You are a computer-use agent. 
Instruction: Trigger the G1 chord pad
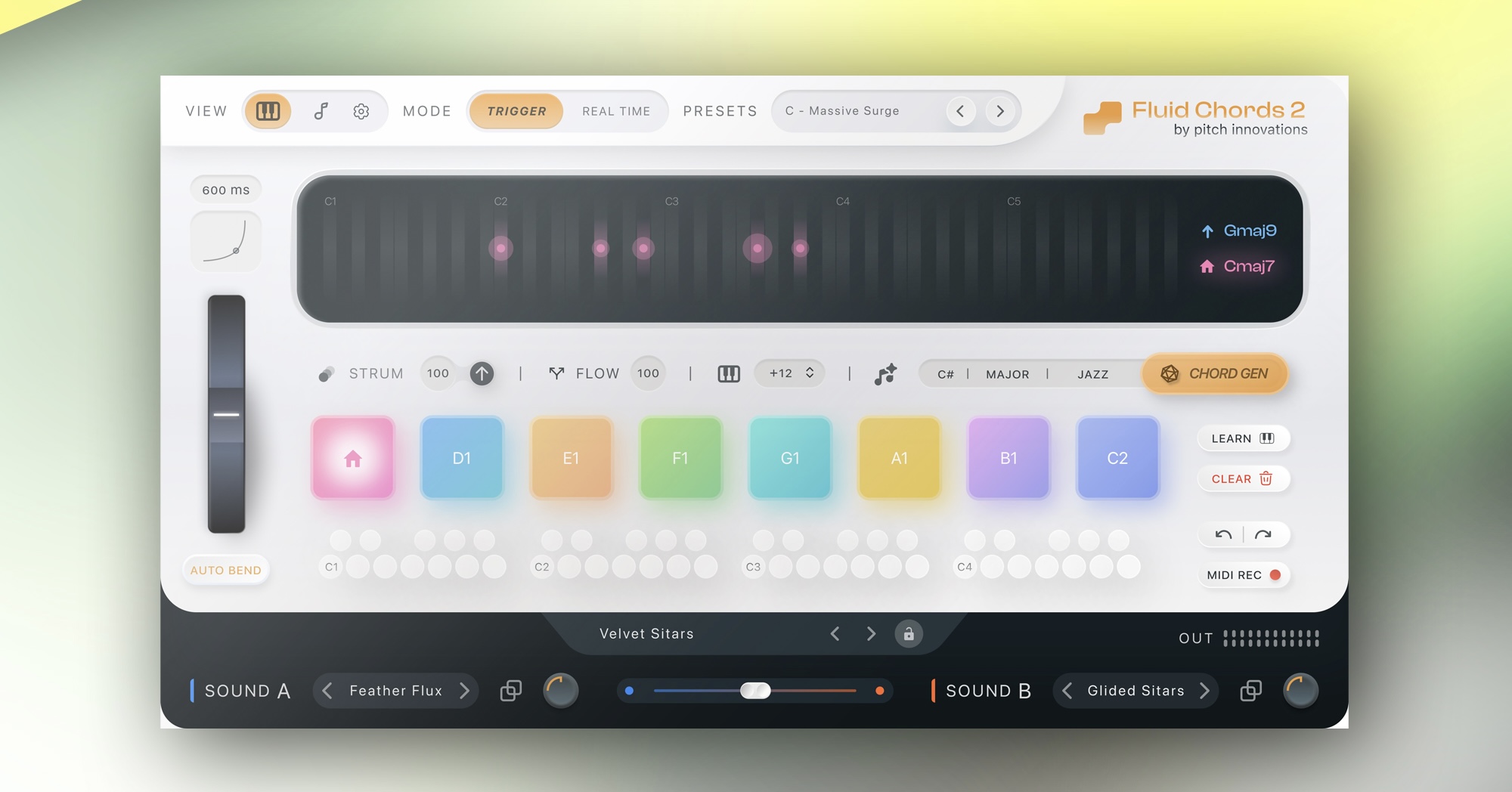click(x=790, y=458)
